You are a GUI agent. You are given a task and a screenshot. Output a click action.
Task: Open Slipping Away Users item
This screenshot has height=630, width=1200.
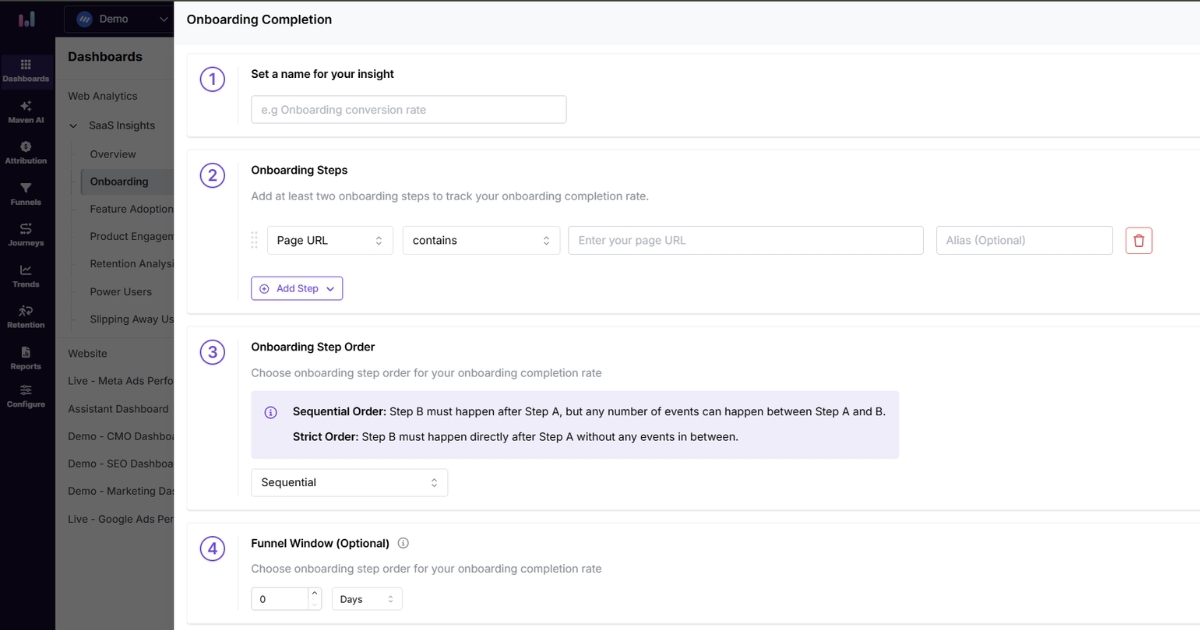131,319
